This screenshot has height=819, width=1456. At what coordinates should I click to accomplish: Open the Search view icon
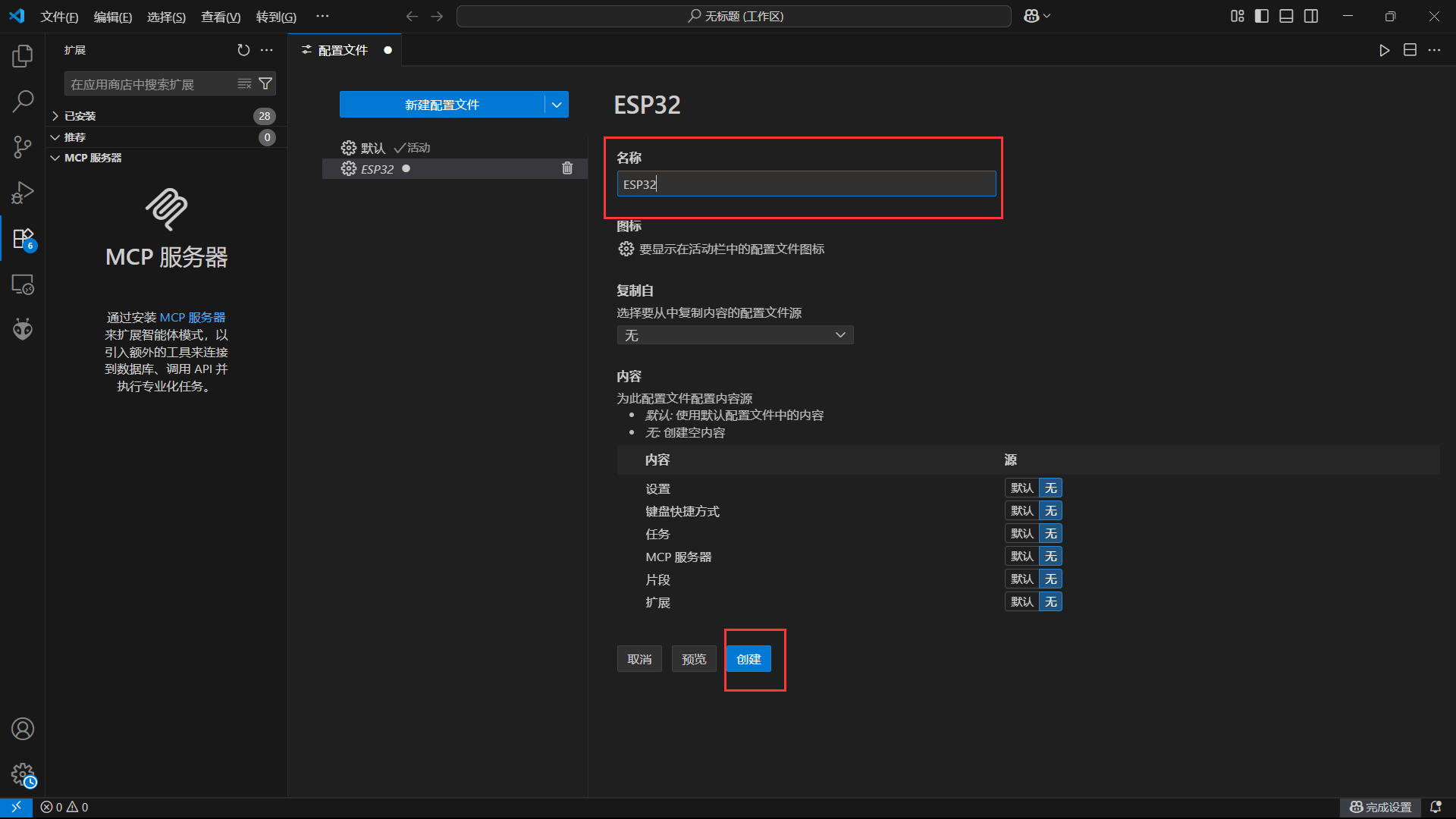tap(23, 101)
